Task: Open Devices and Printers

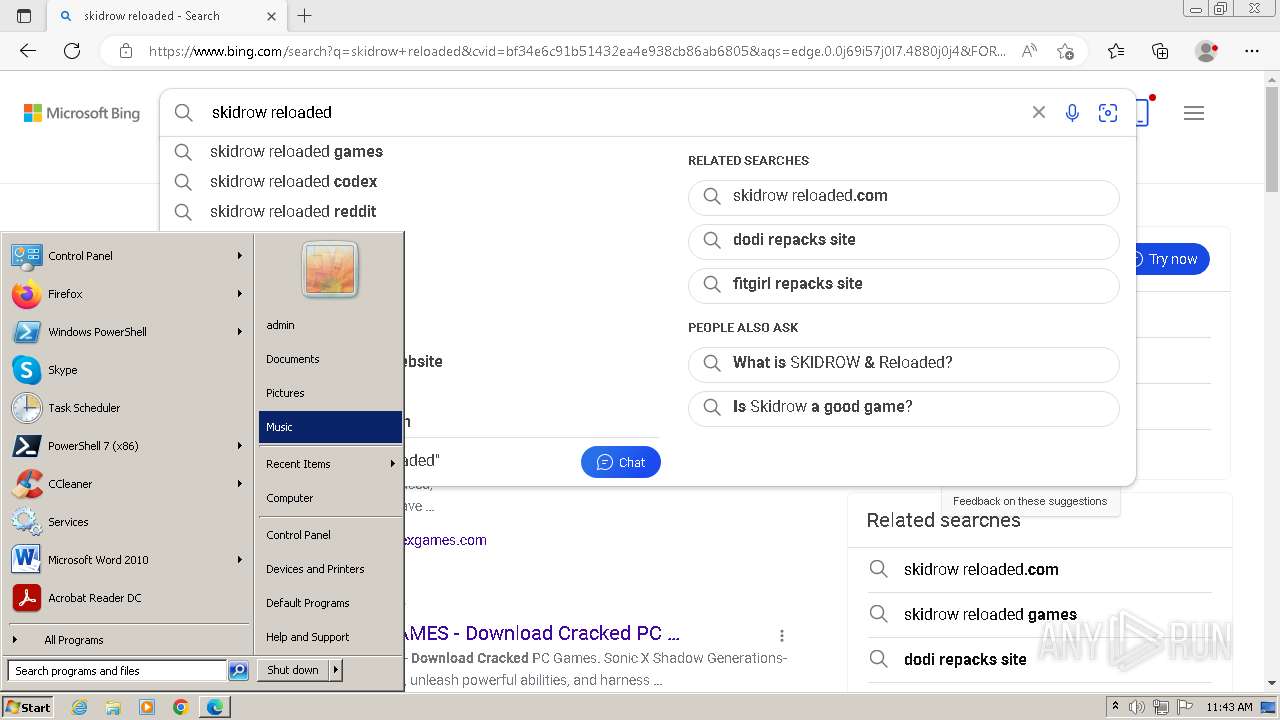Action: click(x=330, y=569)
